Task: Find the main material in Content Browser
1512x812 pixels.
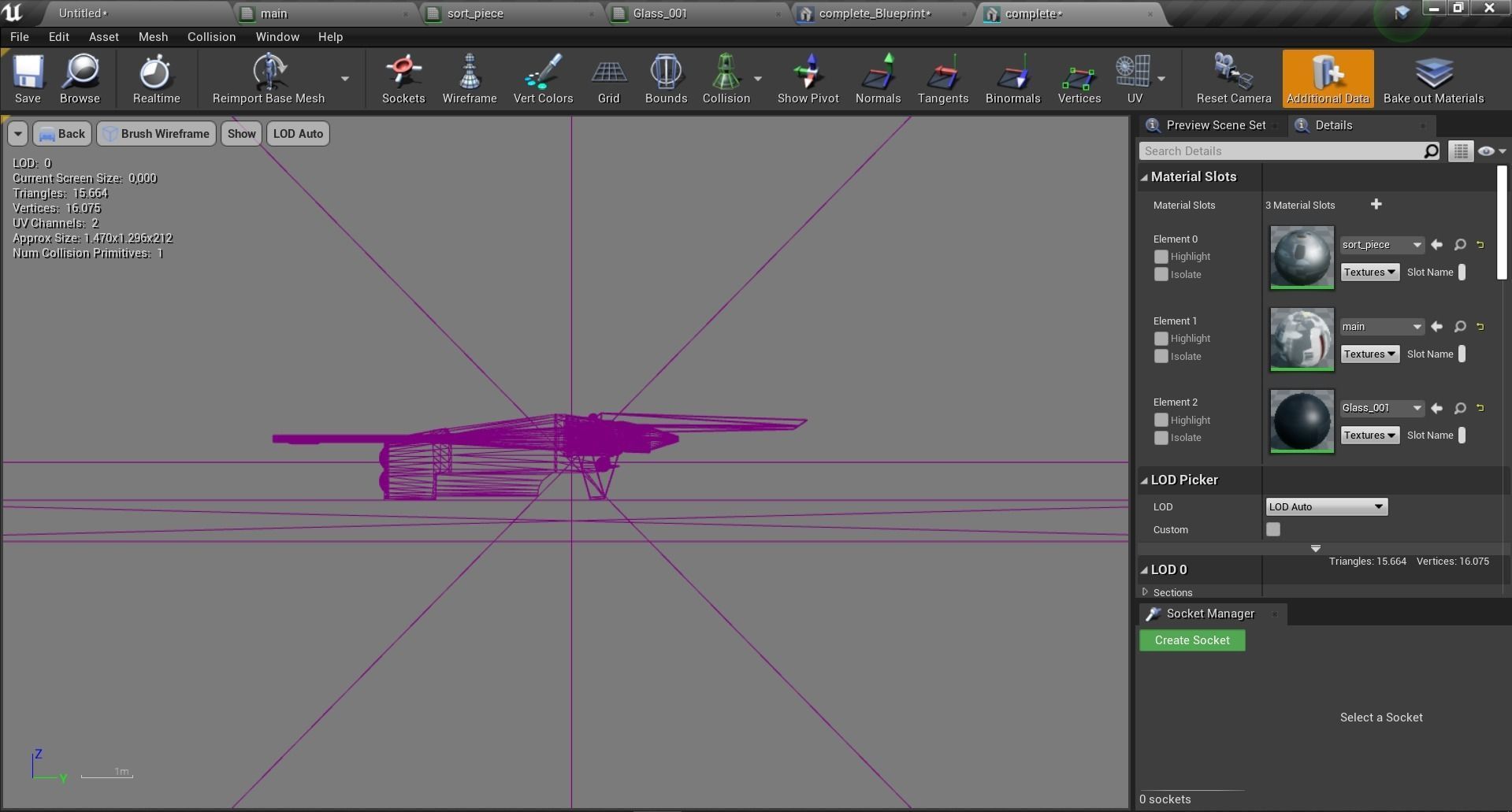Action: (x=1460, y=327)
